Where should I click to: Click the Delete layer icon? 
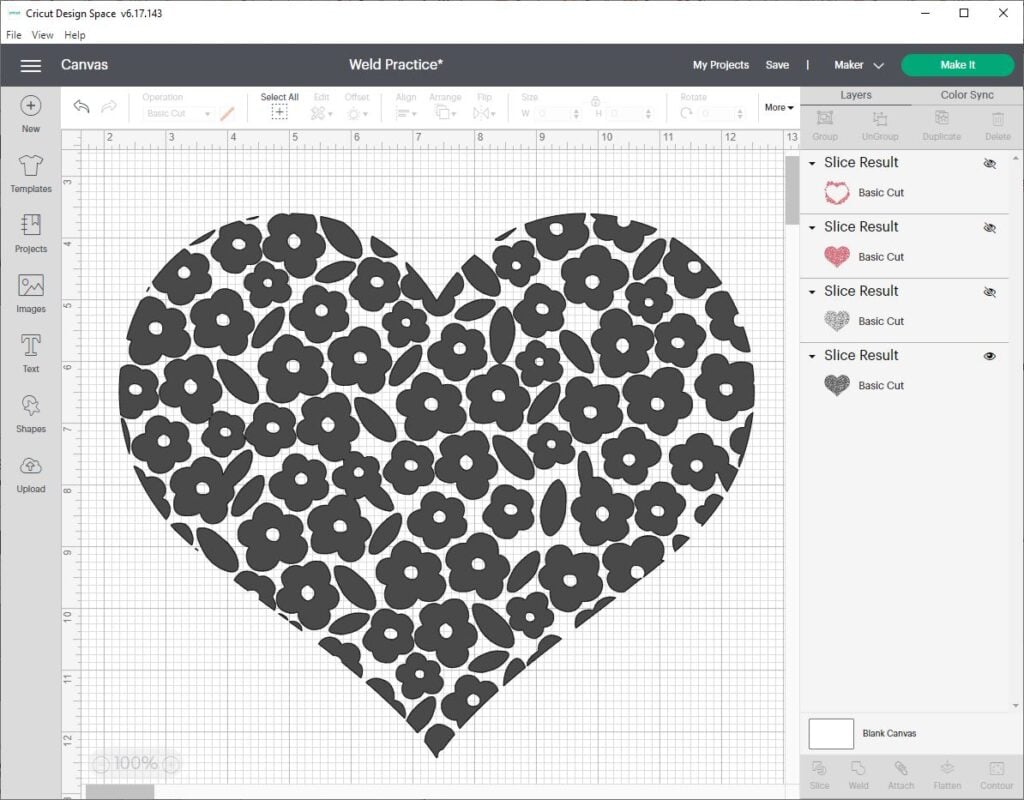point(998,118)
